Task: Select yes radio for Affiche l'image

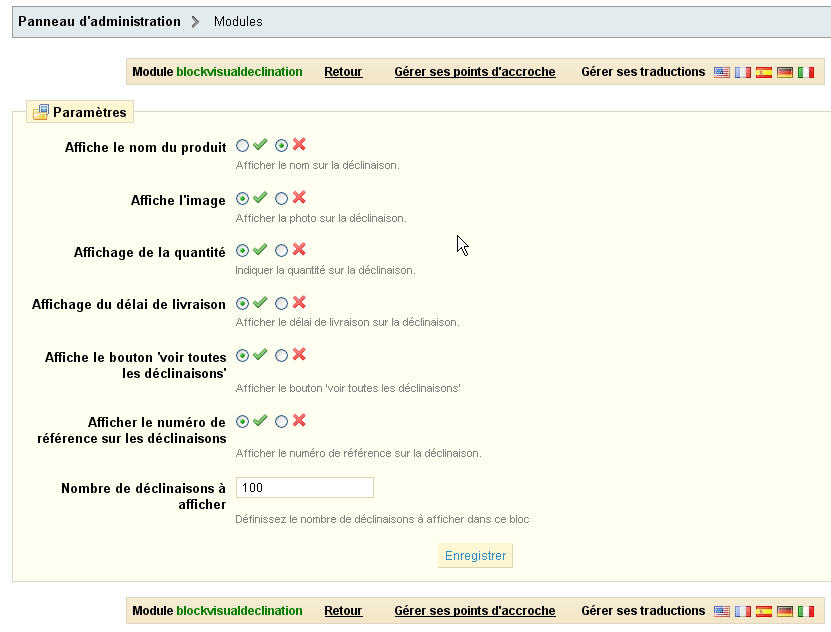Action: [x=242, y=199]
